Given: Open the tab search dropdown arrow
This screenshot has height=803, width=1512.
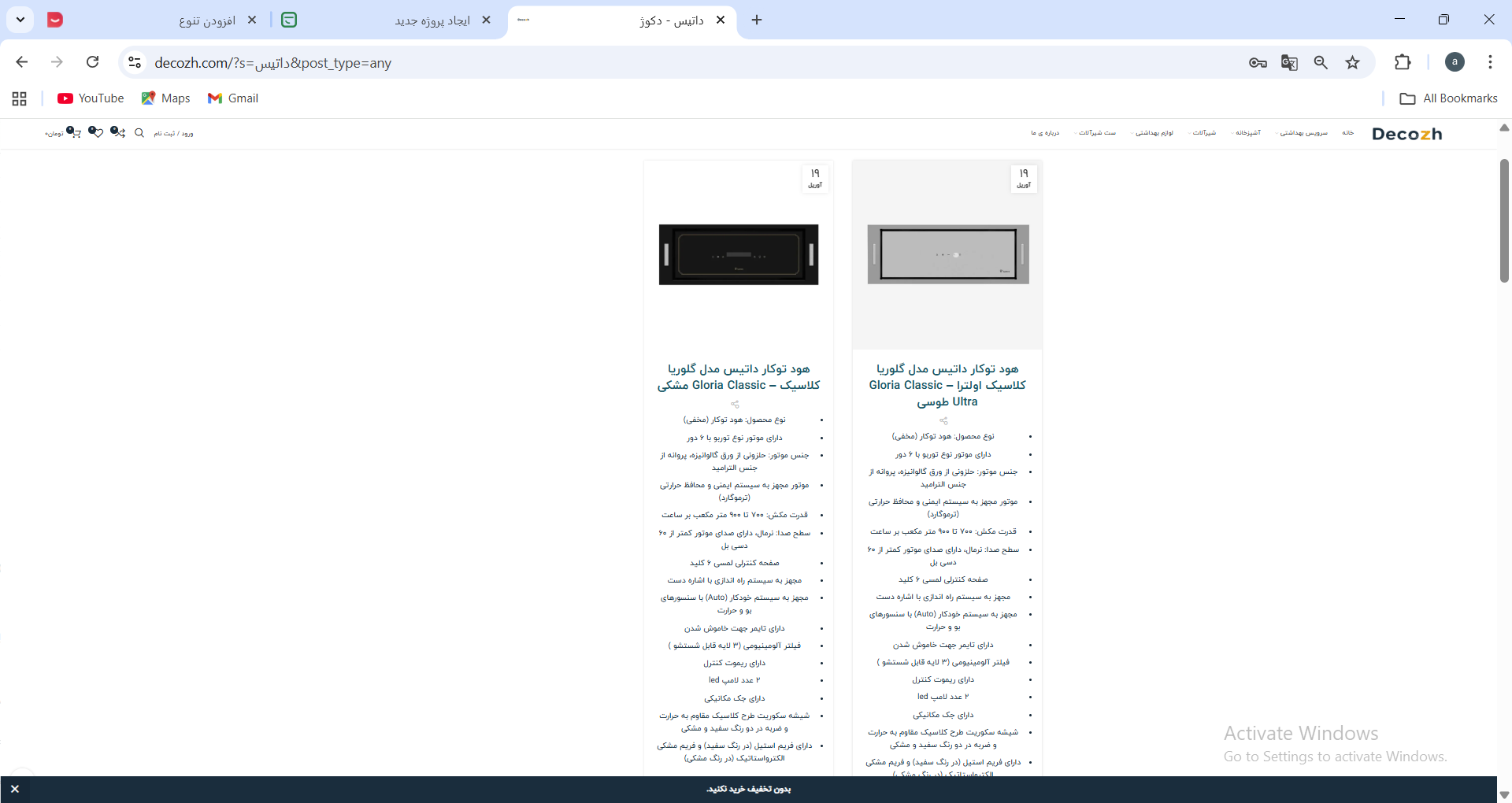Looking at the screenshot, I should pyautogui.click(x=20, y=20).
